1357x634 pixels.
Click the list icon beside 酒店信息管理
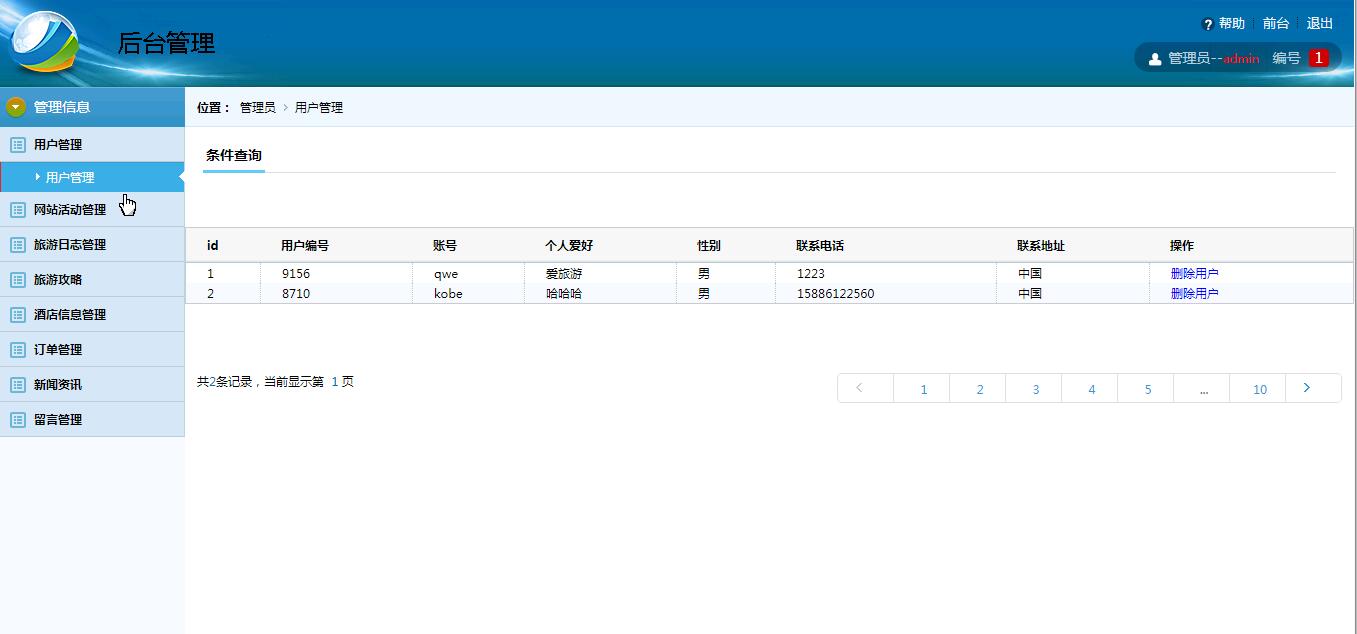17,315
